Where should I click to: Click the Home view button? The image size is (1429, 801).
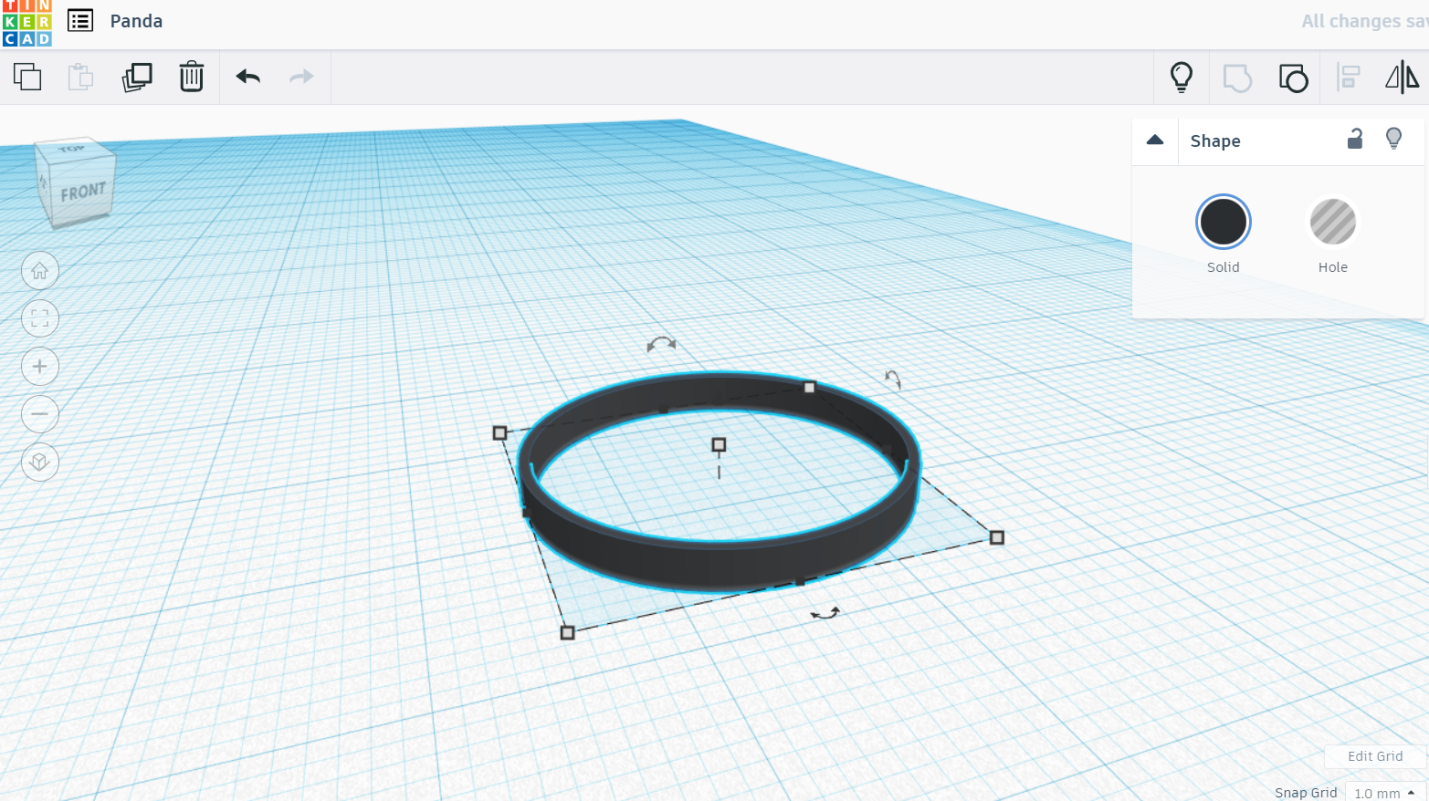pyautogui.click(x=40, y=270)
